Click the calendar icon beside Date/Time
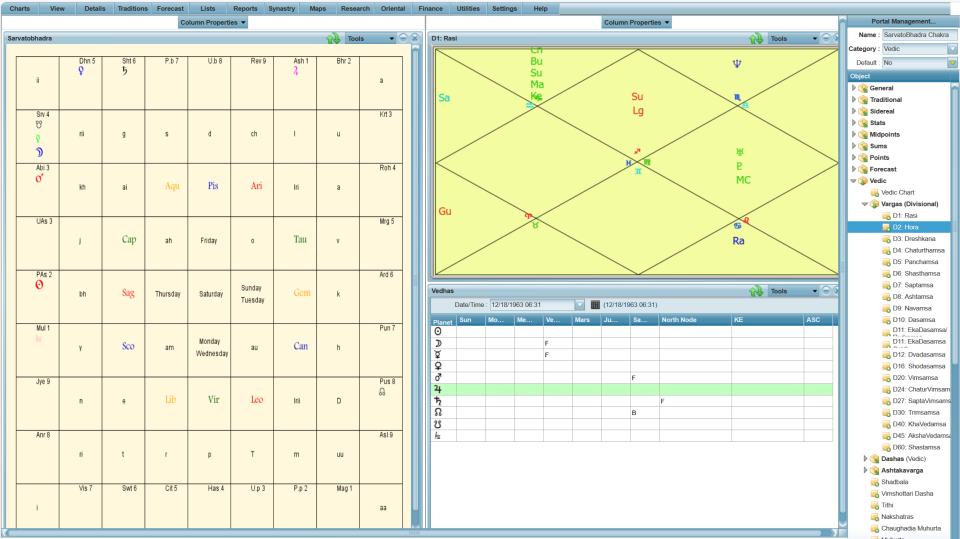This screenshot has height=539, width=960. tap(595, 304)
